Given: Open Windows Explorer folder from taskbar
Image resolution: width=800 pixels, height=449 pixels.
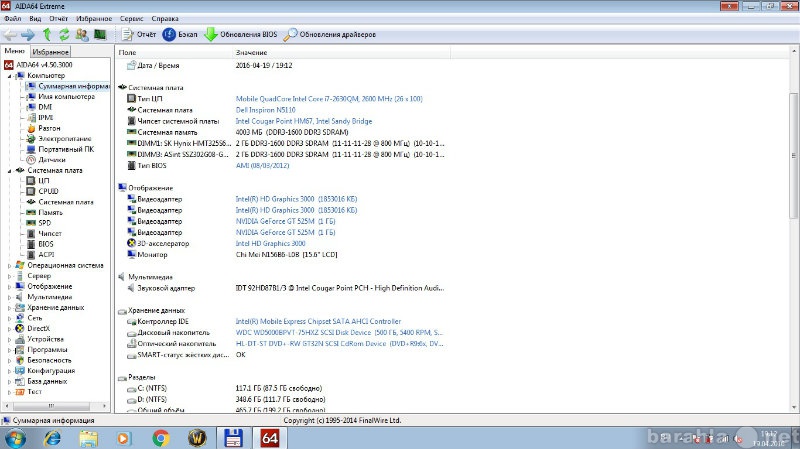Looking at the screenshot, I should tap(88, 438).
